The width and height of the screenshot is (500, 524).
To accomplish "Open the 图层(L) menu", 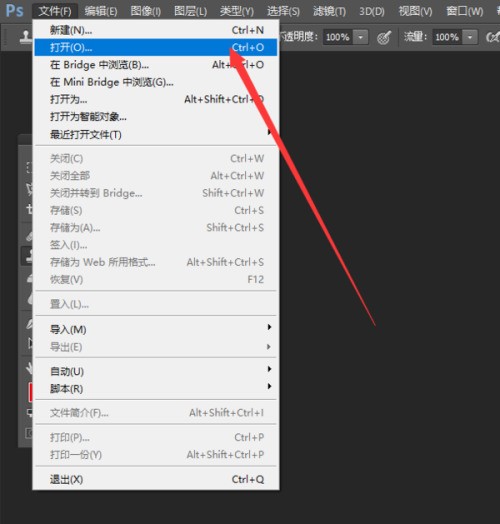I will coord(191,11).
